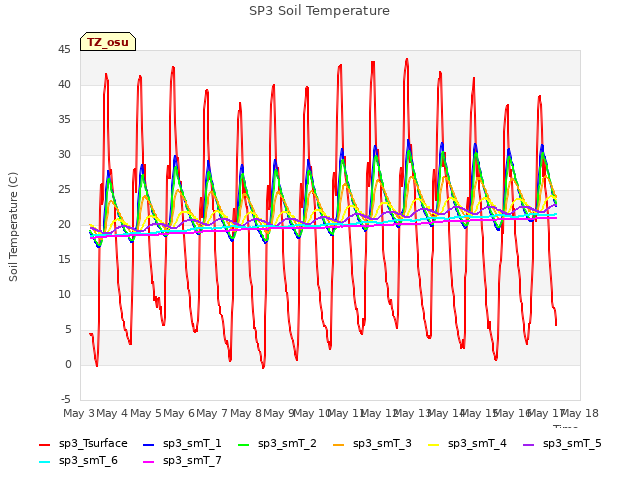Click the 20 y-axis tick label
The height and width of the screenshot is (480, 640).
click(64, 225)
